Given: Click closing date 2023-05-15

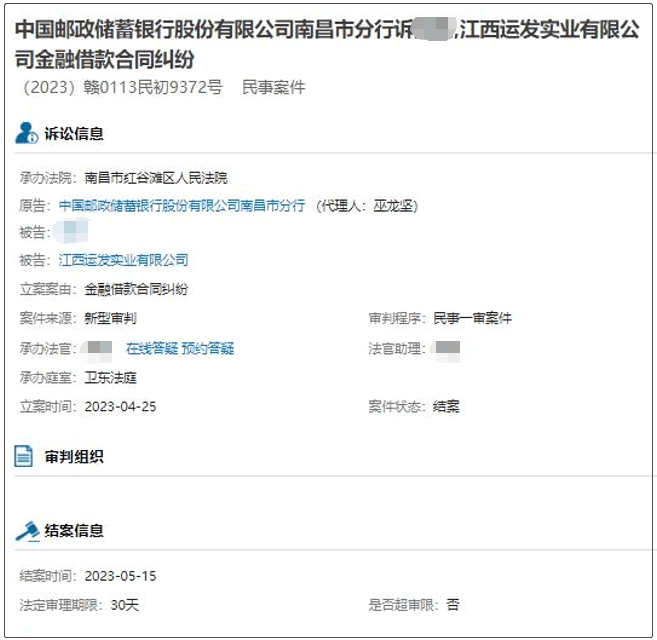Looking at the screenshot, I should pyautogui.click(x=120, y=576).
